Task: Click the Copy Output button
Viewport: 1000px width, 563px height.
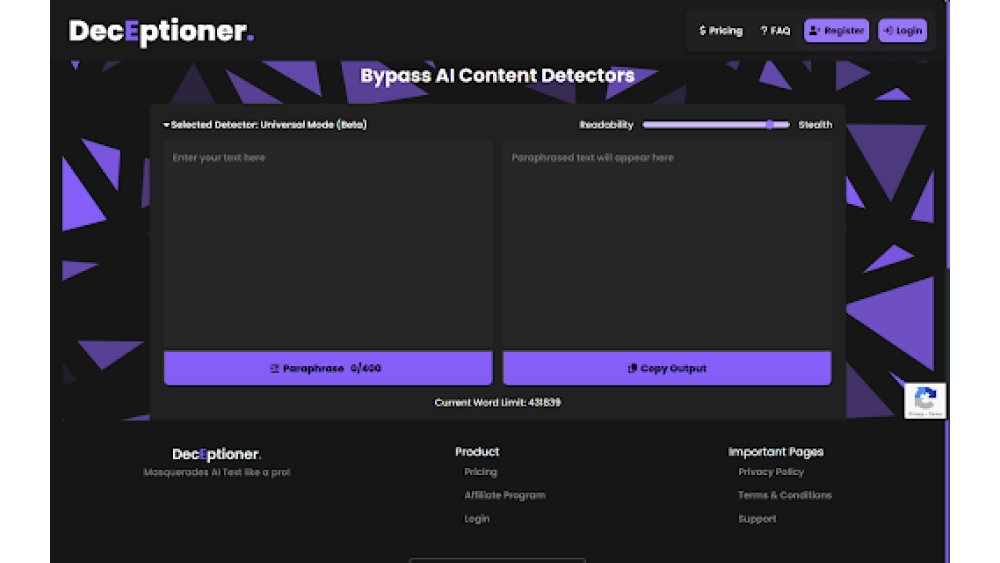Action: [667, 368]
